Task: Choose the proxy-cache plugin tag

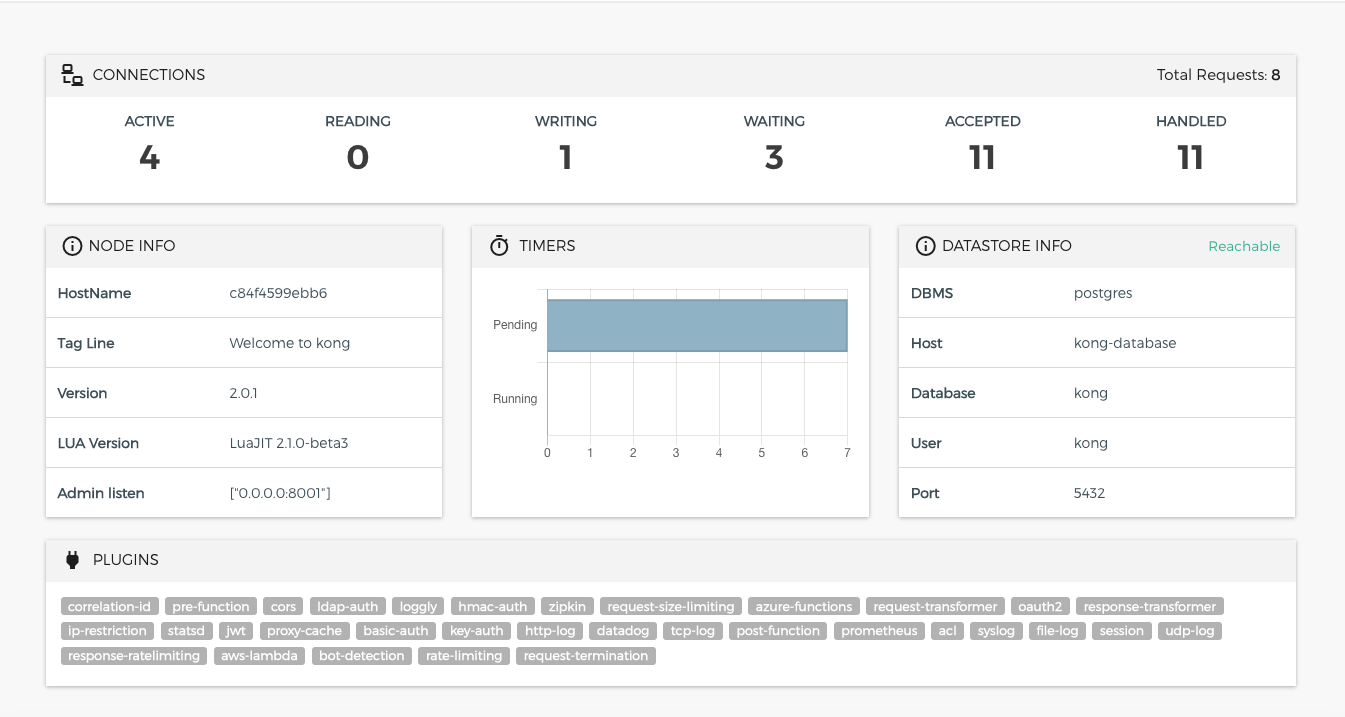Action: [x=305, y=631]
